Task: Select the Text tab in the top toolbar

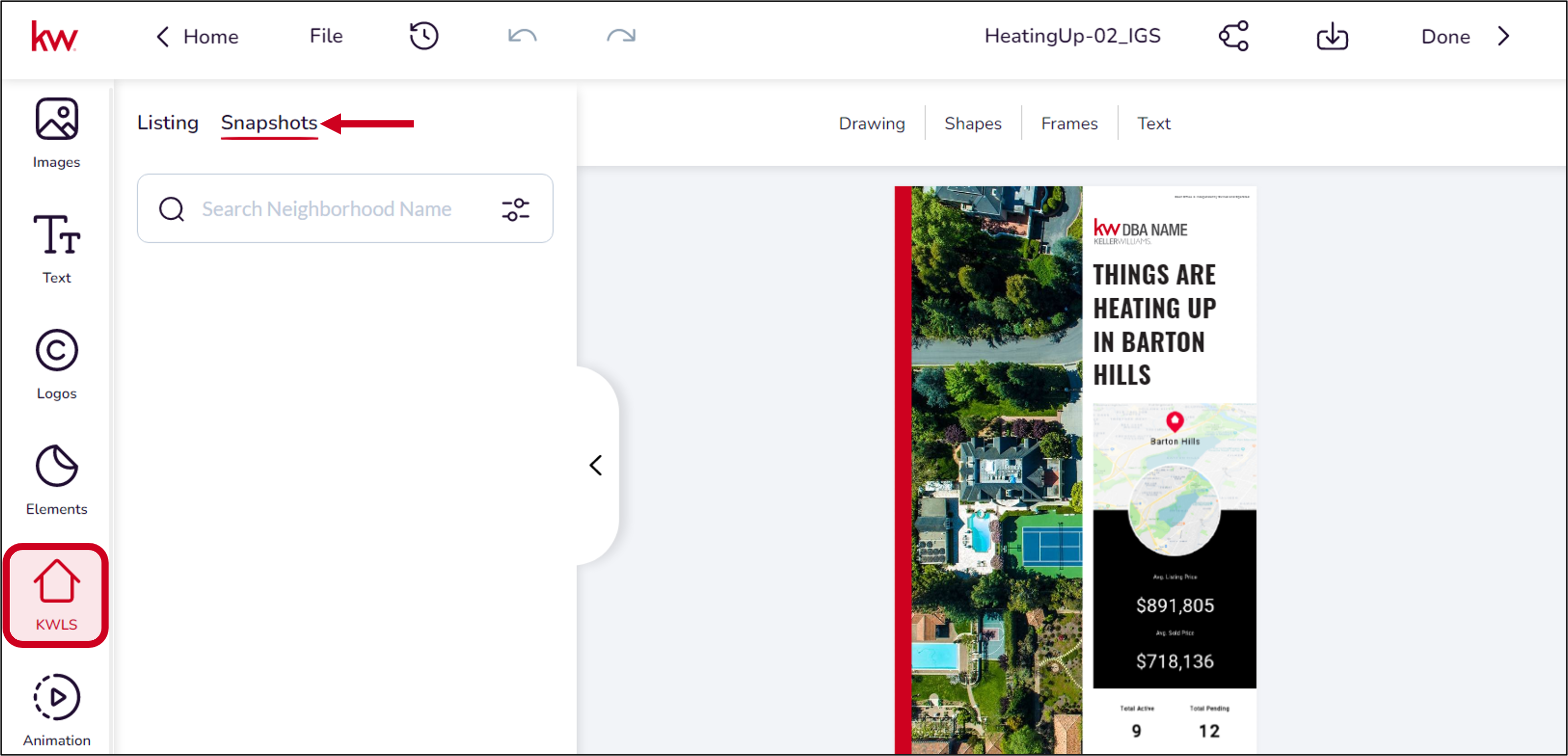Action: 1153,123
